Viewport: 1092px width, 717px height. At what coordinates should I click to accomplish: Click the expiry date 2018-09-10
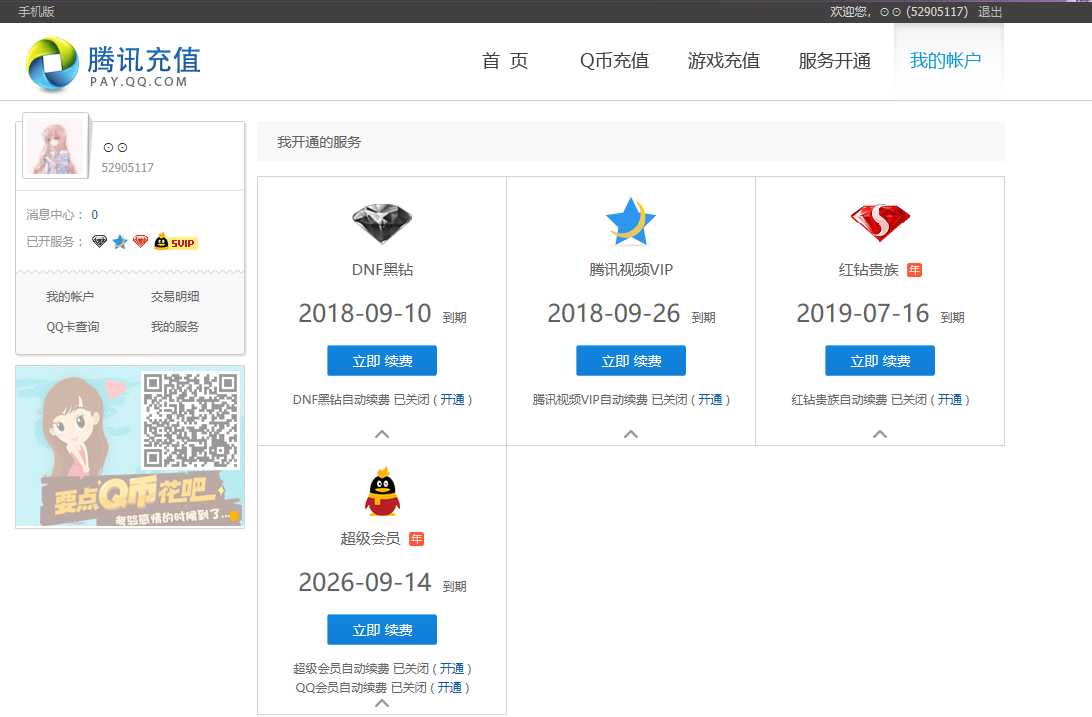click(x=365, y=313)
